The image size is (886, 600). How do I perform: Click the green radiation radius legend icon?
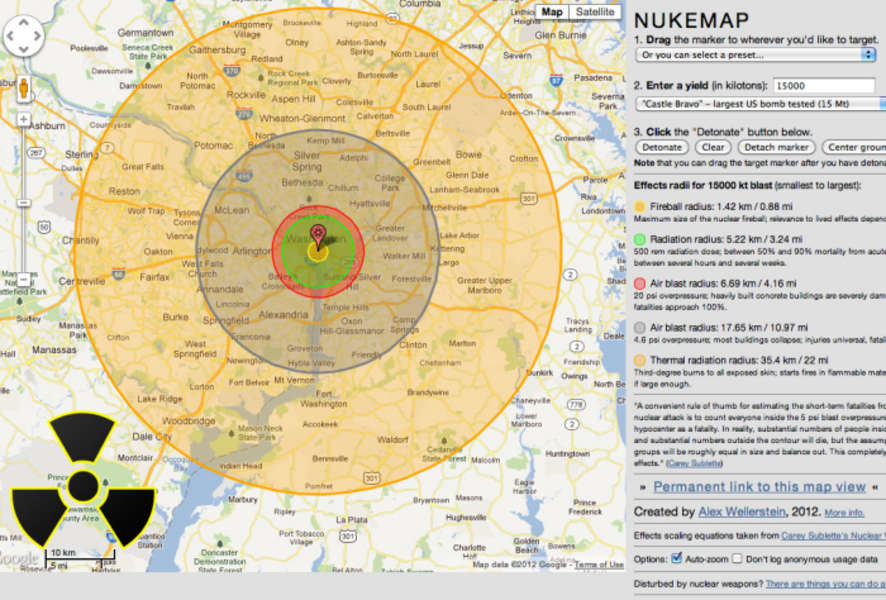click(x=641, y=240)
